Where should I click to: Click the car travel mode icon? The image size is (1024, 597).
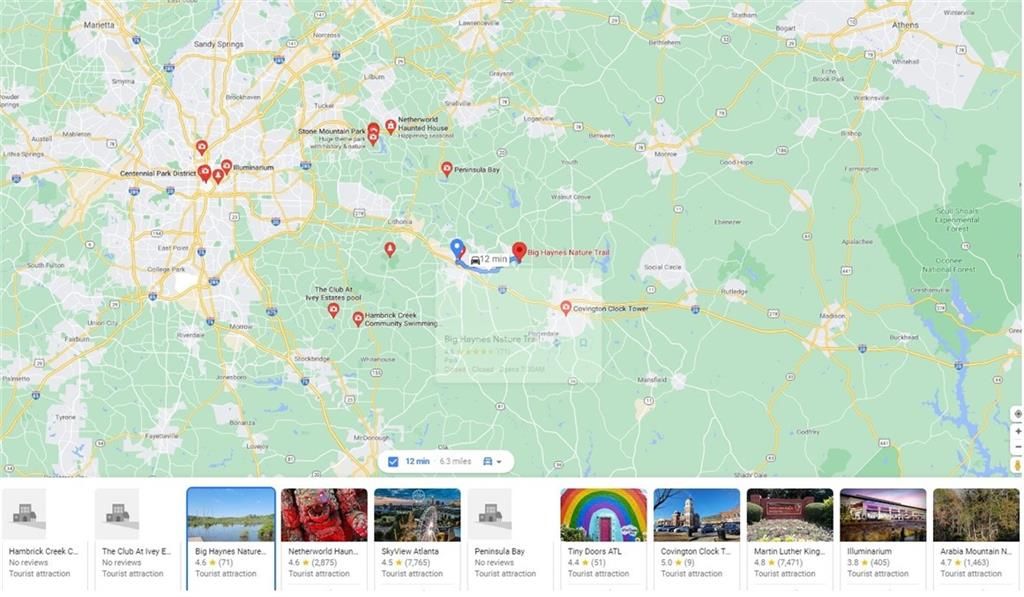487,461
